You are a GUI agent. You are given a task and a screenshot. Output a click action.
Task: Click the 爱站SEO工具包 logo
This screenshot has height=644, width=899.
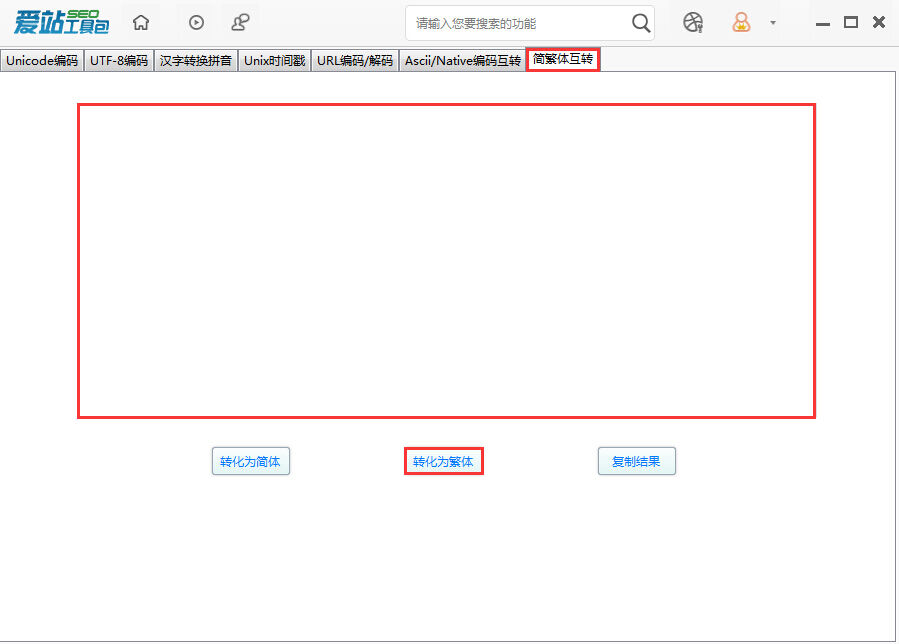point(61,22)
